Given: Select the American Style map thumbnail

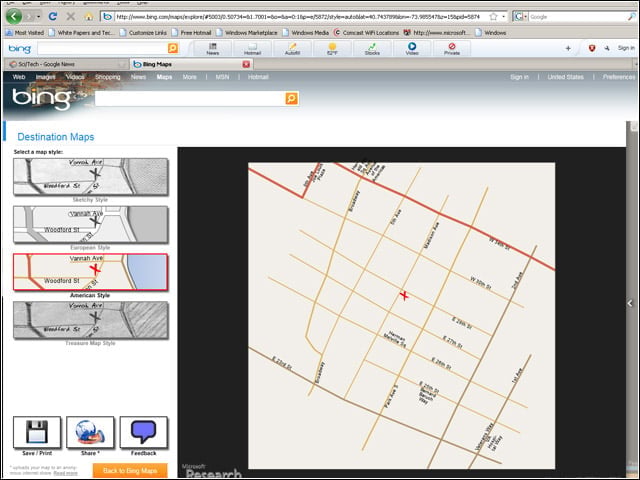Looking at the screenshot, I should [90, 272].
